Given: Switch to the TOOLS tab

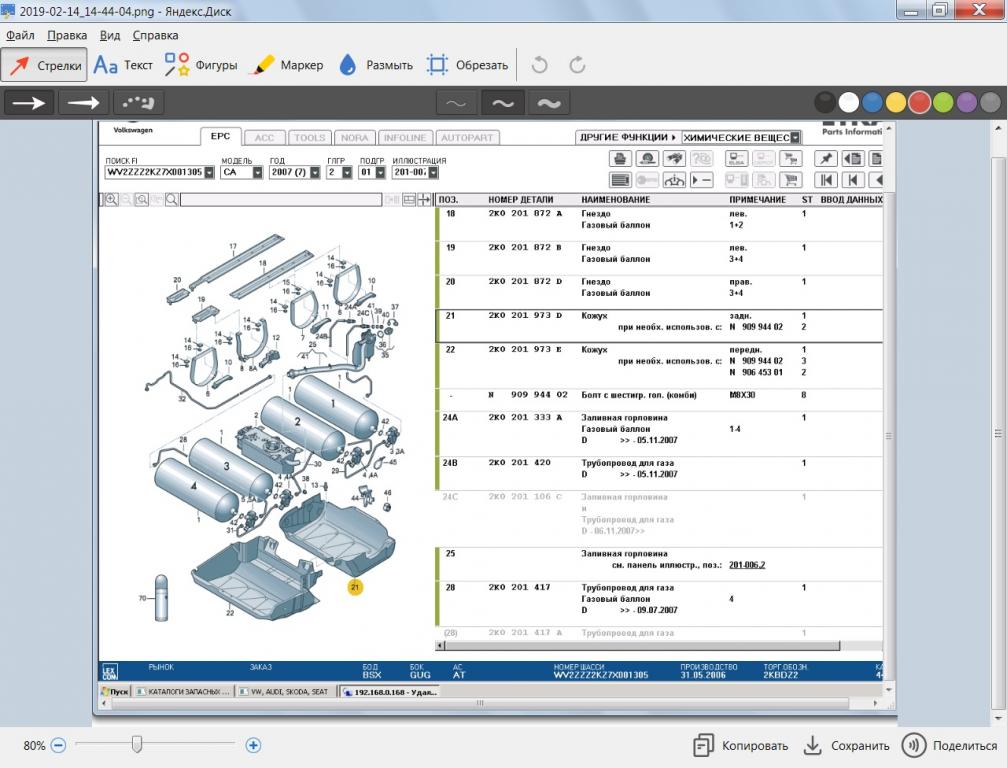Looking at the screenshot, I should [310, 137].
